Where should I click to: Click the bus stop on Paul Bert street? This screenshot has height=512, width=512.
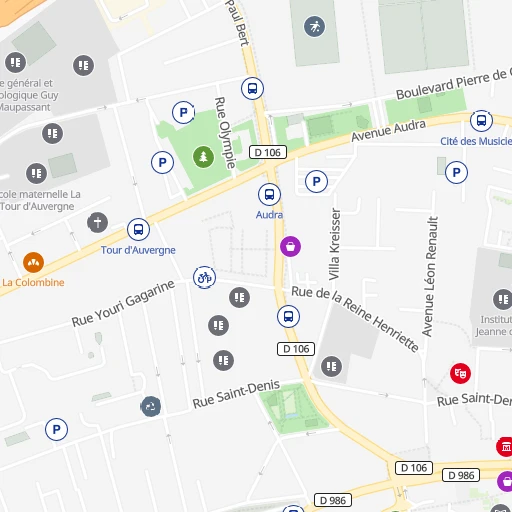click(252, 89)
